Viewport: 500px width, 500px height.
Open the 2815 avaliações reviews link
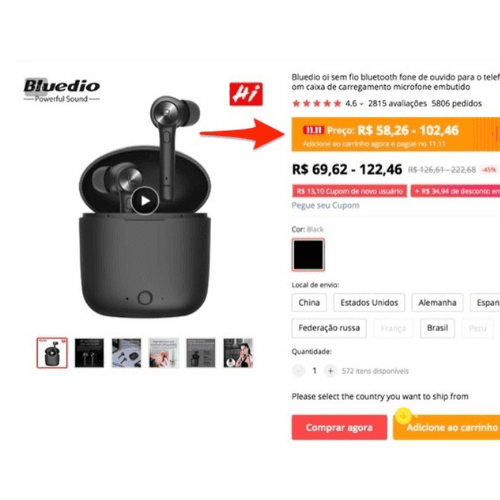pos(397,104)
